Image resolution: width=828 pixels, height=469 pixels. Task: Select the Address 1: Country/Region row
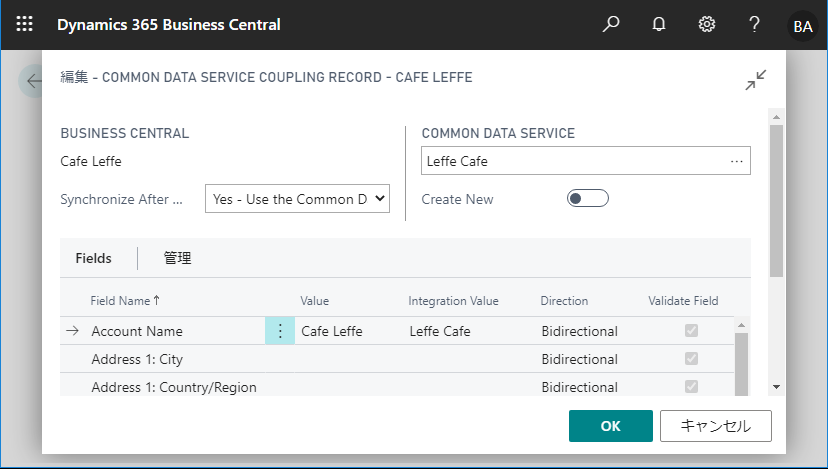(x=397, y=386)
